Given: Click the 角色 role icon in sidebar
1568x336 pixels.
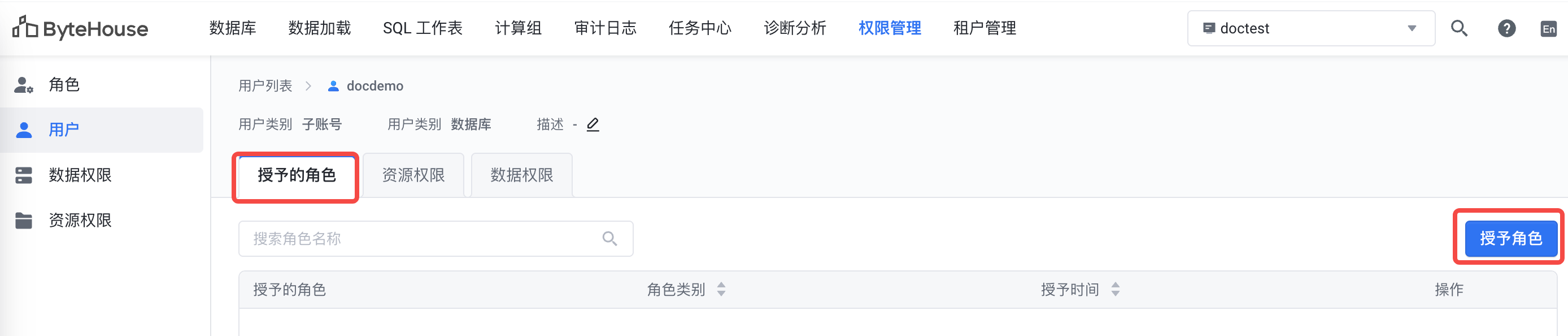Looking at the screenshot, I should (24, 85).
